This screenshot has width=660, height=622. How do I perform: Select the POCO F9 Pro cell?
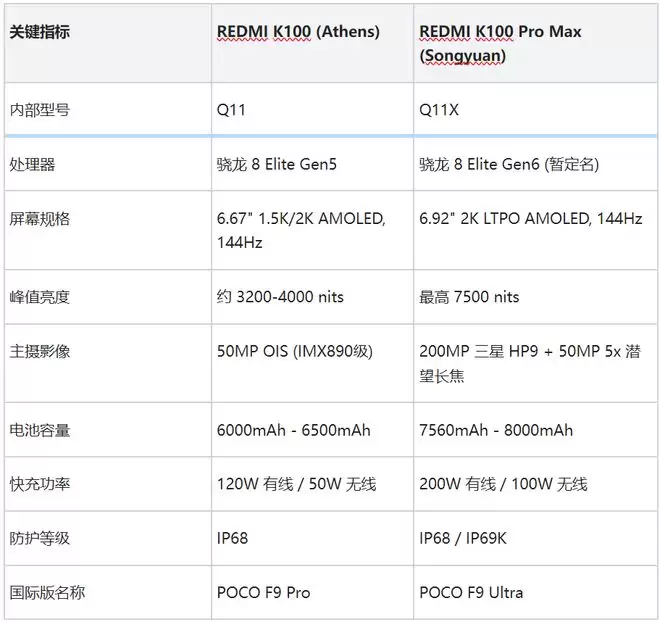tap(263, 592)
